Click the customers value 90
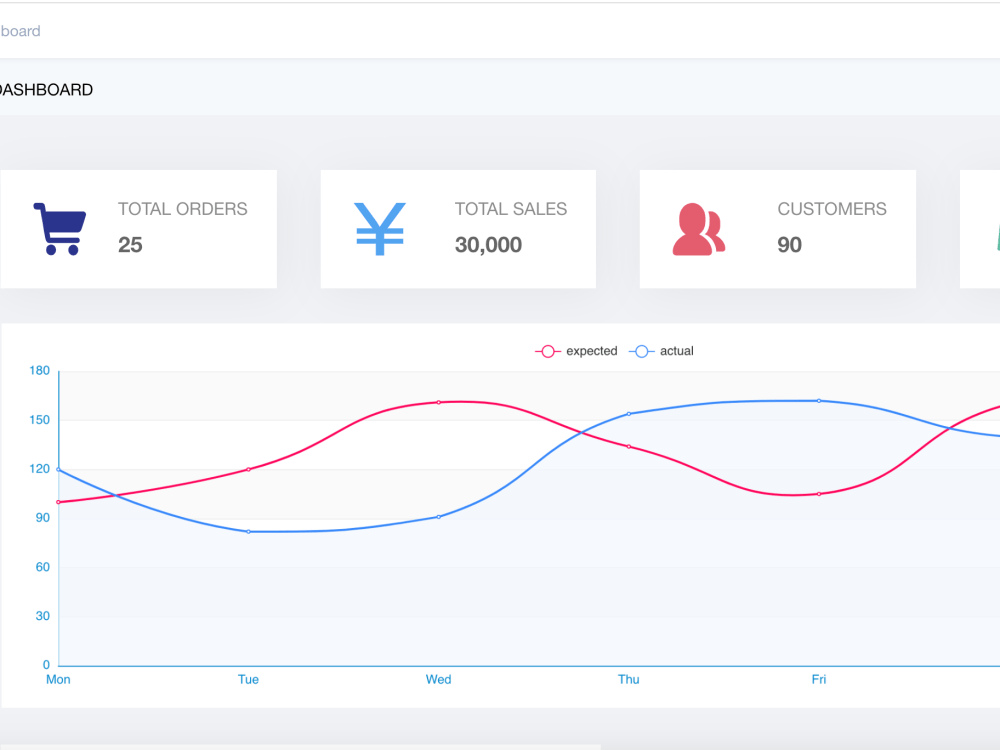This screenshot has width=1000, height=750. pos(790,245)
